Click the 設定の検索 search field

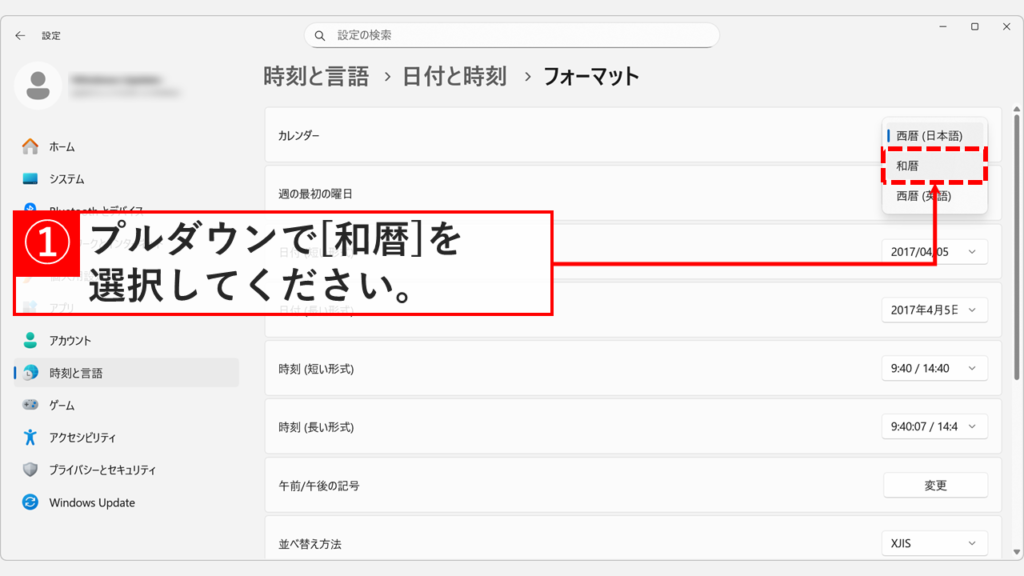pos(511,35)
